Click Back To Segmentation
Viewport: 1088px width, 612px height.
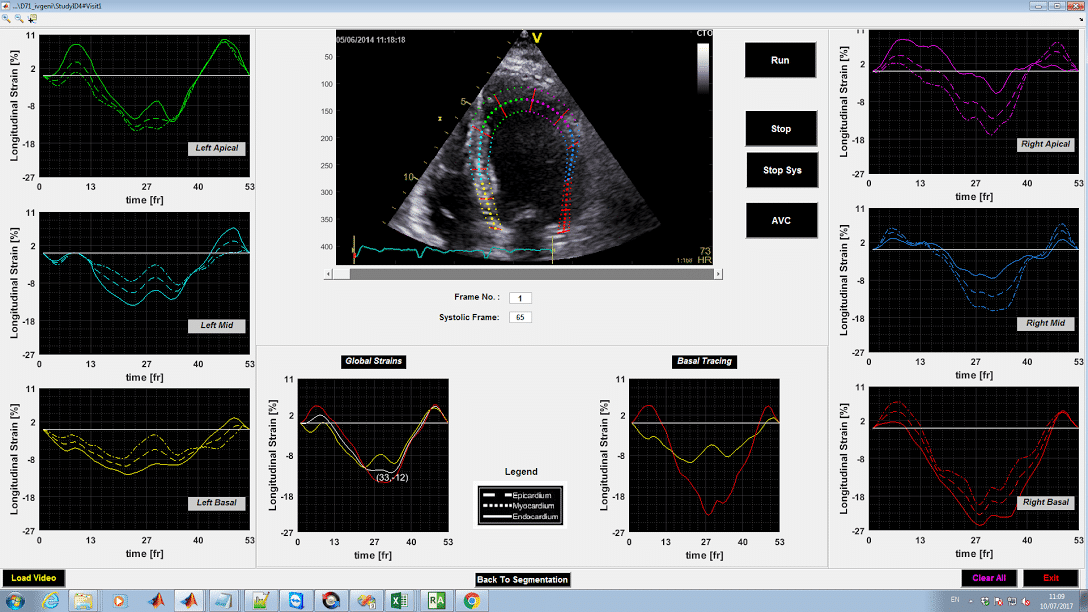click(523, 579)
